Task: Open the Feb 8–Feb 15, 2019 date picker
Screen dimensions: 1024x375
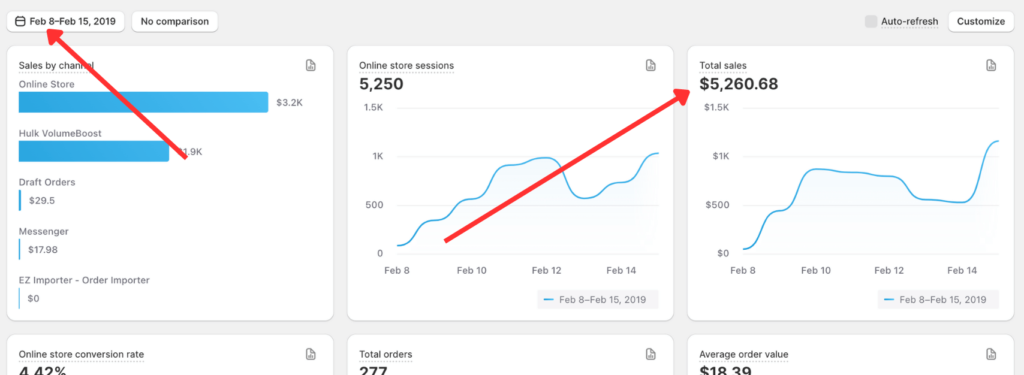Action: 66,22
